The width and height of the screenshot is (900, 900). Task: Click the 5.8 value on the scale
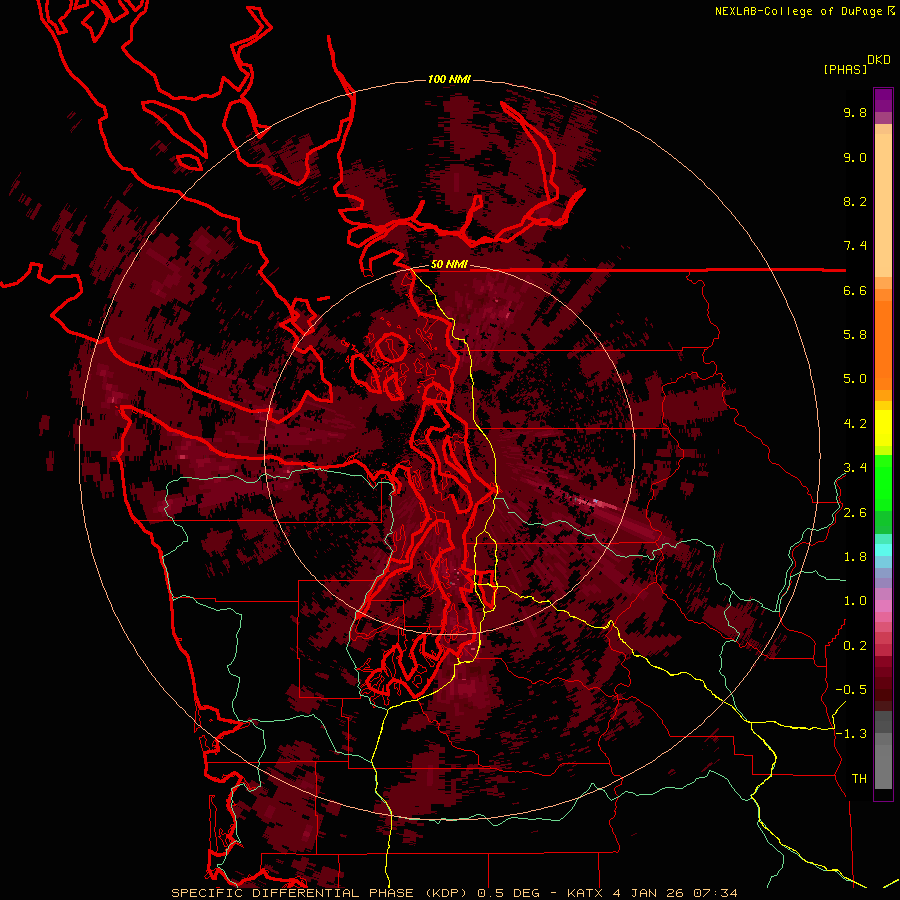855,335
